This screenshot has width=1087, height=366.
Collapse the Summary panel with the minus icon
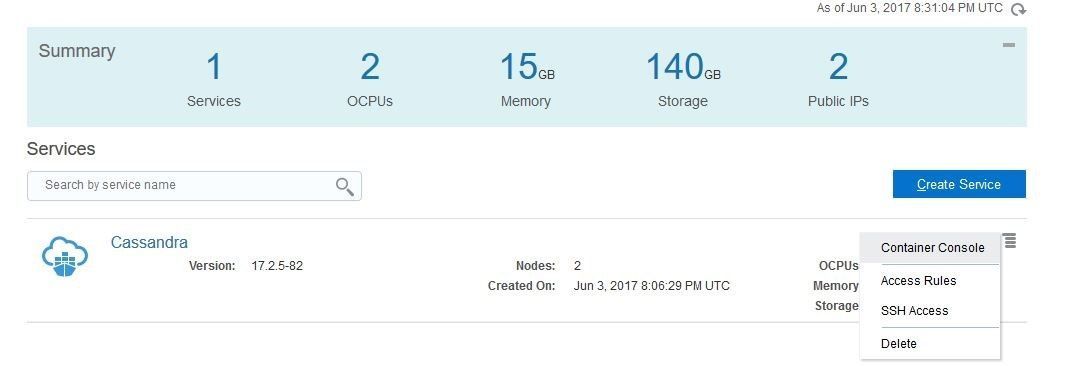click(1009, 45)
